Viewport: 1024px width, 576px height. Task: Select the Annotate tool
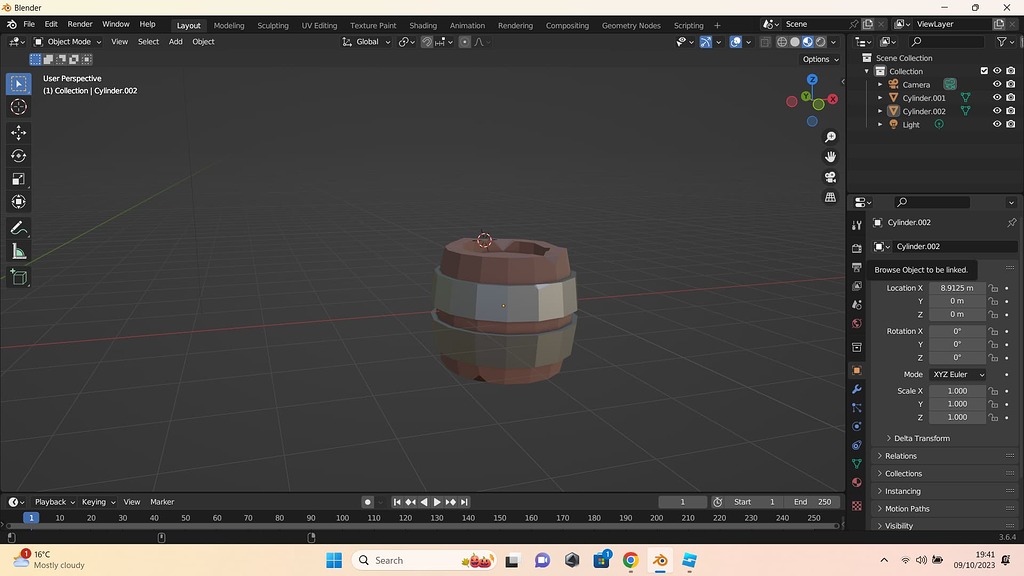(18, 228)
